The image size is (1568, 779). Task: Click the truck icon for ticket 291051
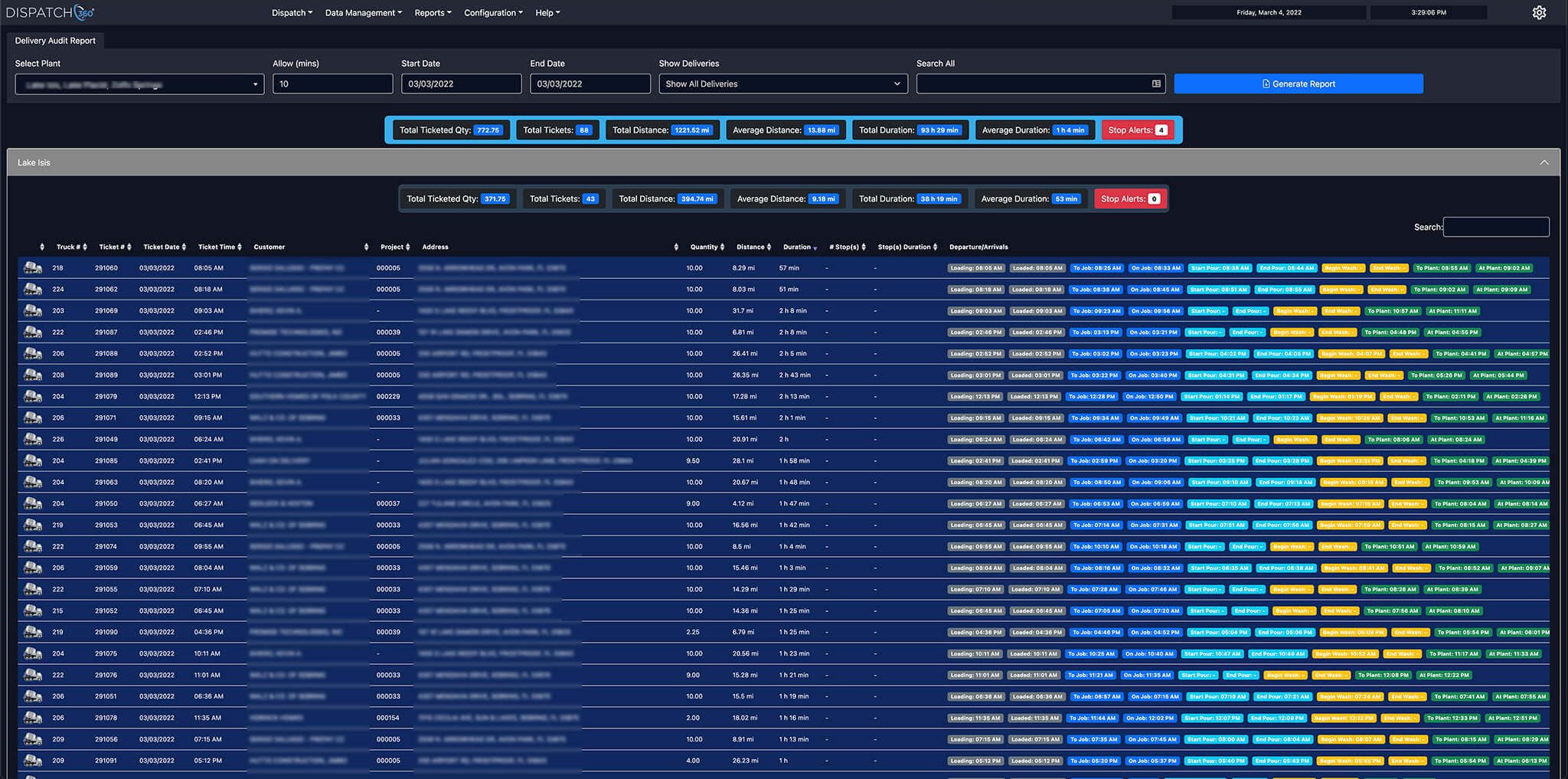coord(32,697)
